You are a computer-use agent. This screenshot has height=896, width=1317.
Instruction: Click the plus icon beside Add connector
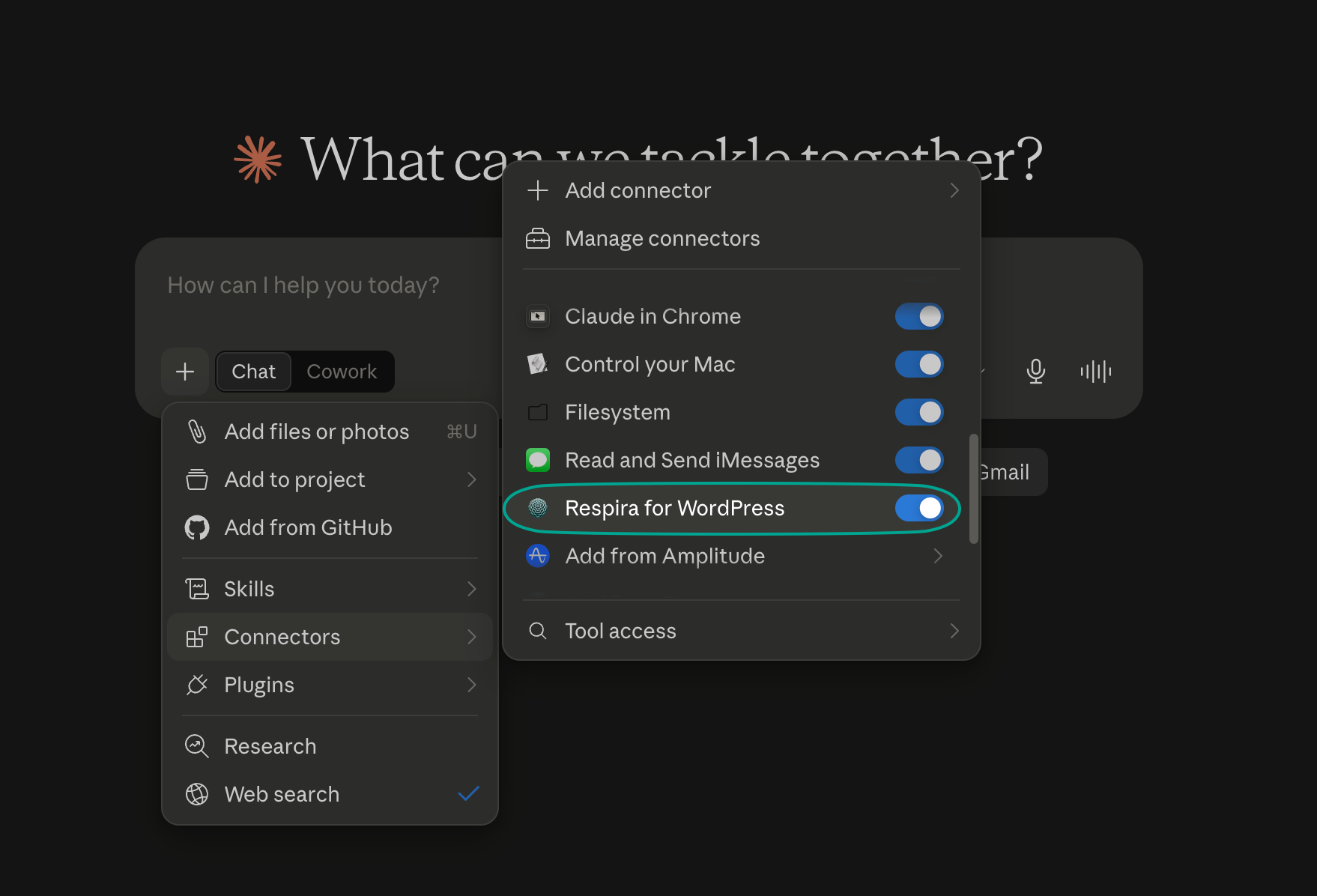tap(538, 190)
